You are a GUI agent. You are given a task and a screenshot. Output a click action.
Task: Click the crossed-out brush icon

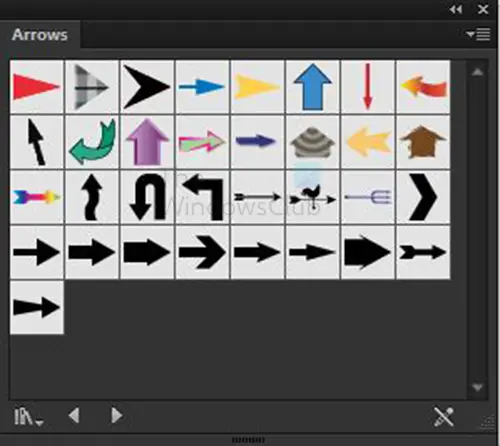[x=444, y=416]
